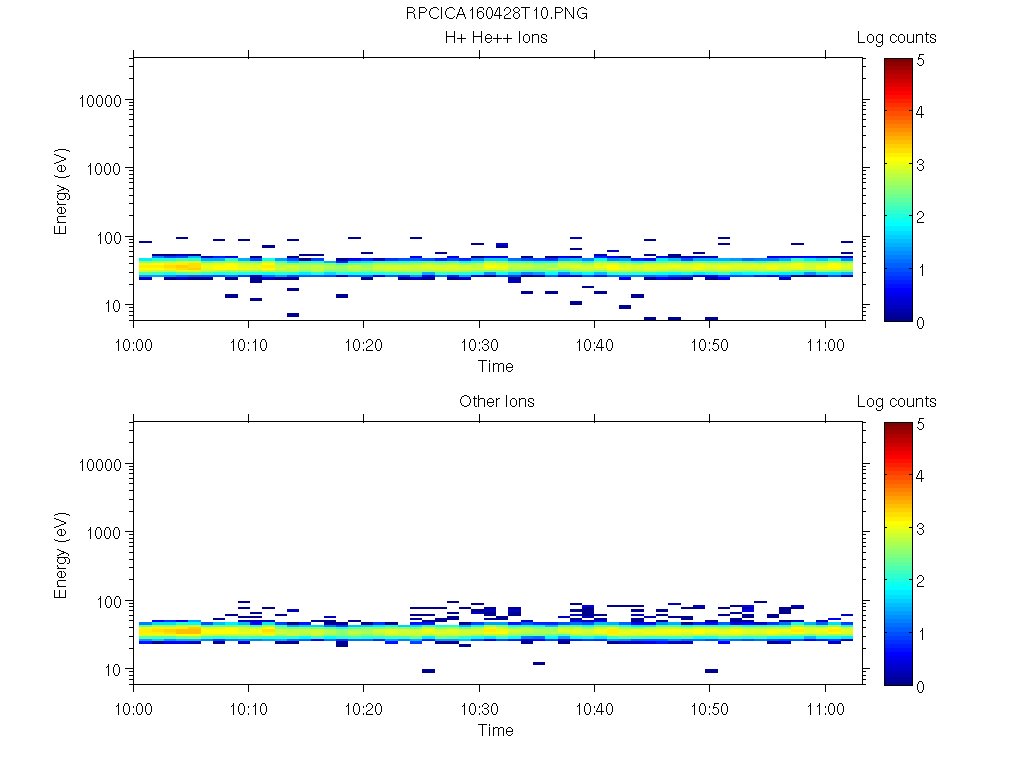1024x768 pixels.
Task: Click inside the Other Ions spectrogram
Action: point(499,552)
